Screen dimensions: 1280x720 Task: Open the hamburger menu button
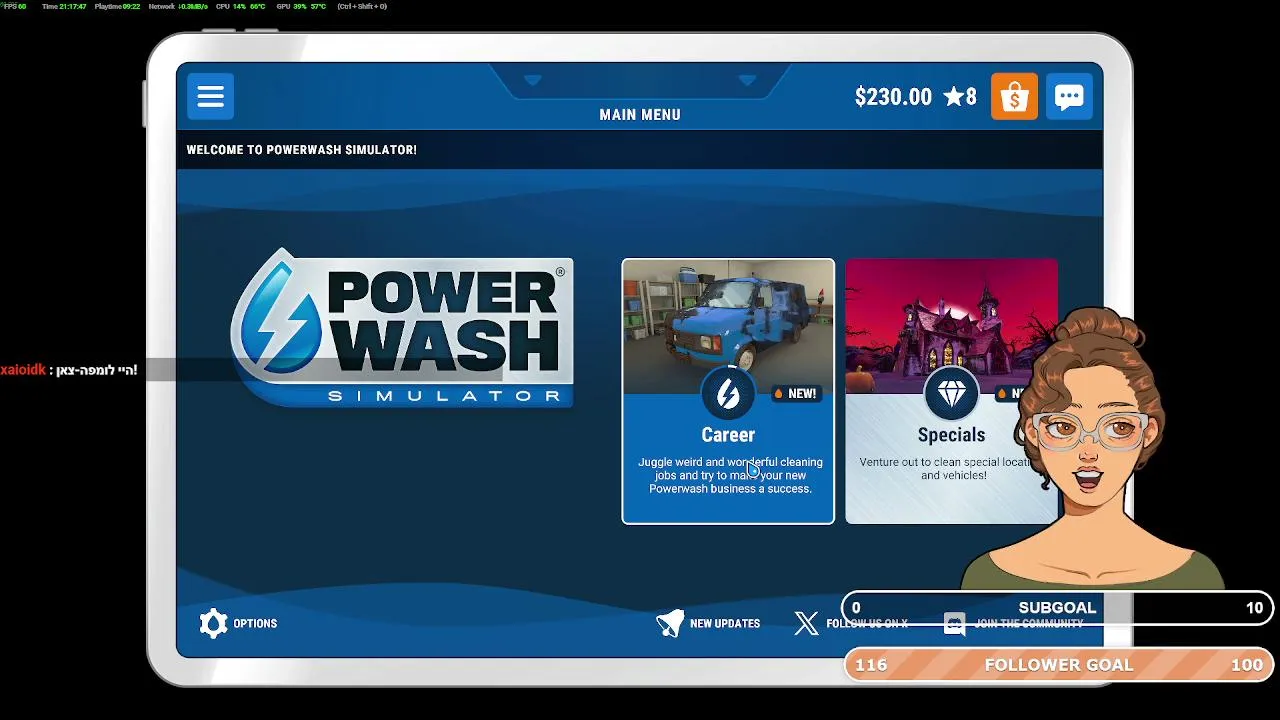point(210,97)
